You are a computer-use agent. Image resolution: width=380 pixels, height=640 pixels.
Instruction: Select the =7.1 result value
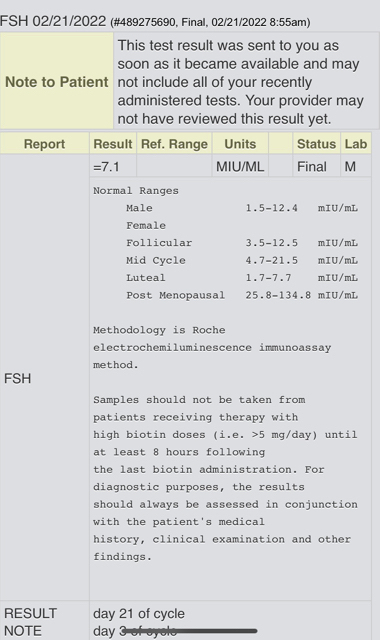click(106, 167)
